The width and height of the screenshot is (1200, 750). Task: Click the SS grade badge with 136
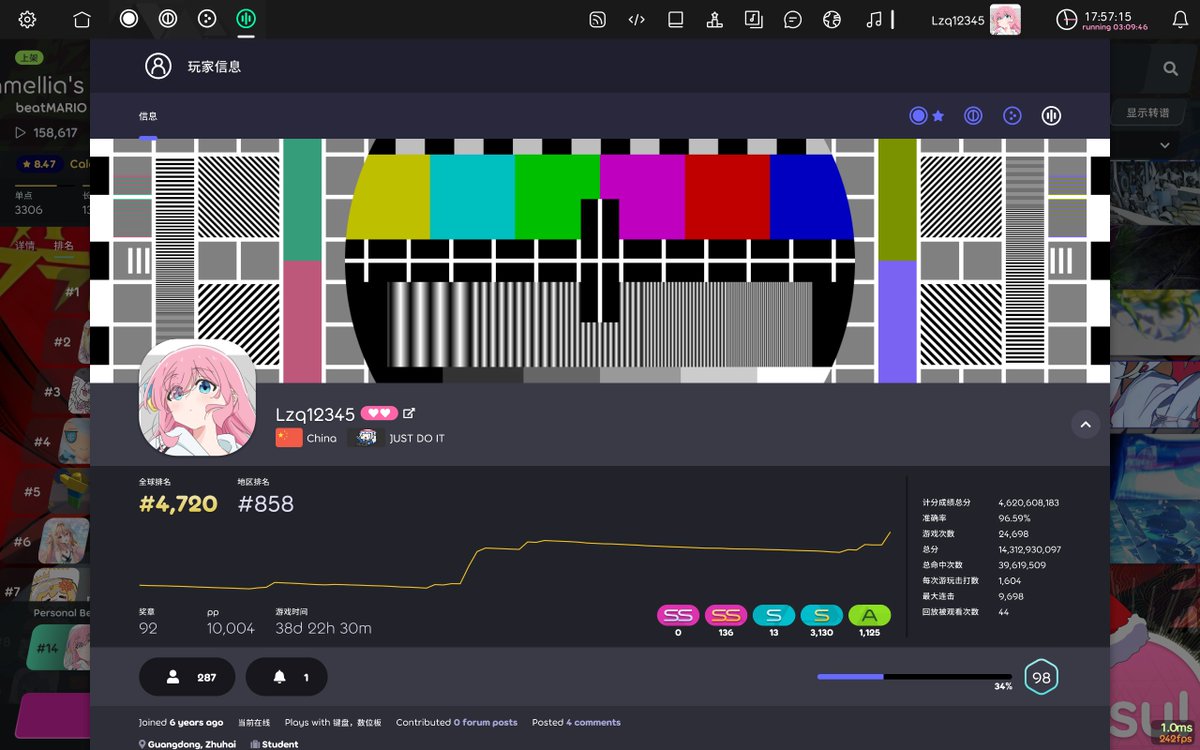(x=726, y=616)
